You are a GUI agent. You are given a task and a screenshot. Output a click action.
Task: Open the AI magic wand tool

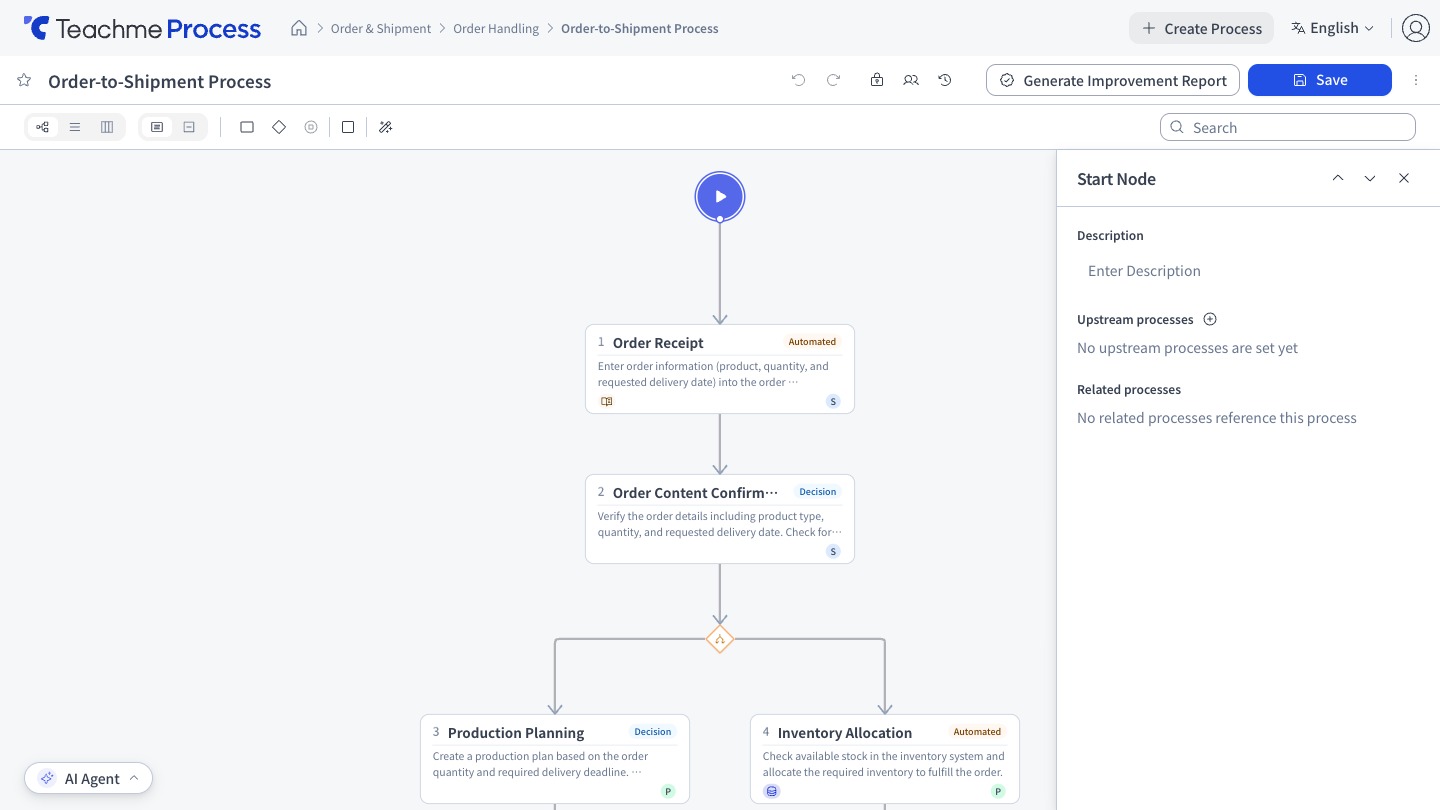click(386, 127)
